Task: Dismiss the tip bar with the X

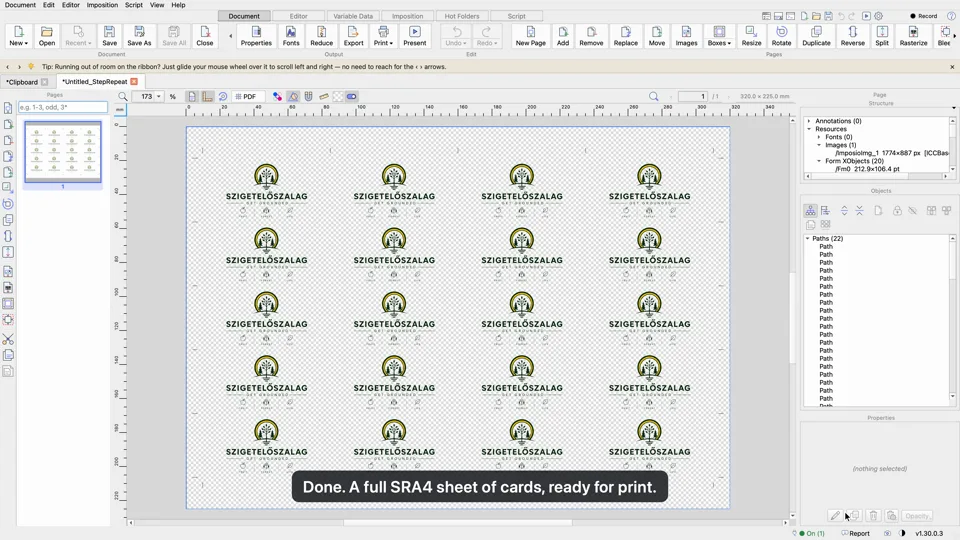Action: 952,67
